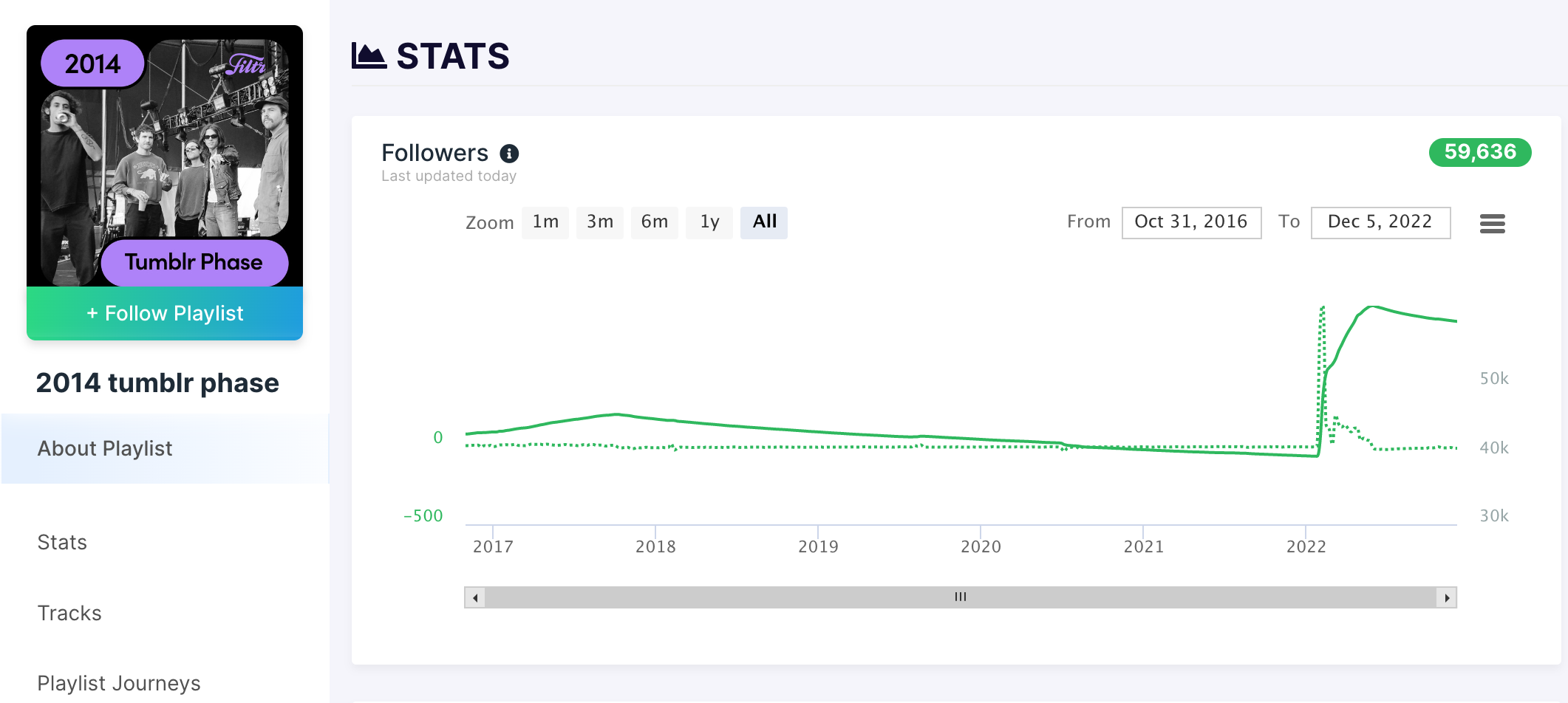Click the right scrollbar arrow
Image resolution: width=1568 pixels, height=703 pixels.
(1446, 597)
